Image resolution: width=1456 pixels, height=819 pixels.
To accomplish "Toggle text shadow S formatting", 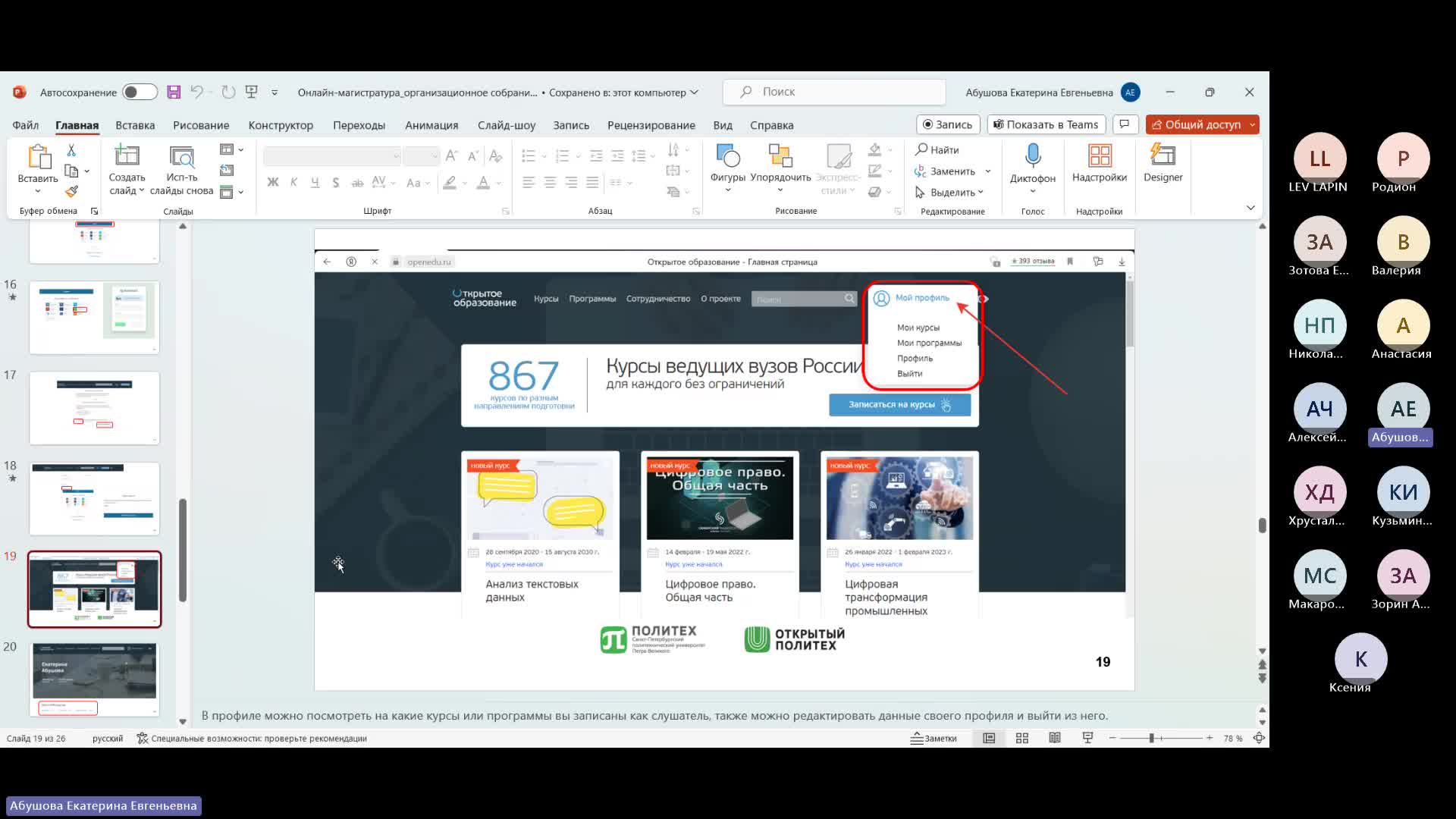I will (336, 183).
